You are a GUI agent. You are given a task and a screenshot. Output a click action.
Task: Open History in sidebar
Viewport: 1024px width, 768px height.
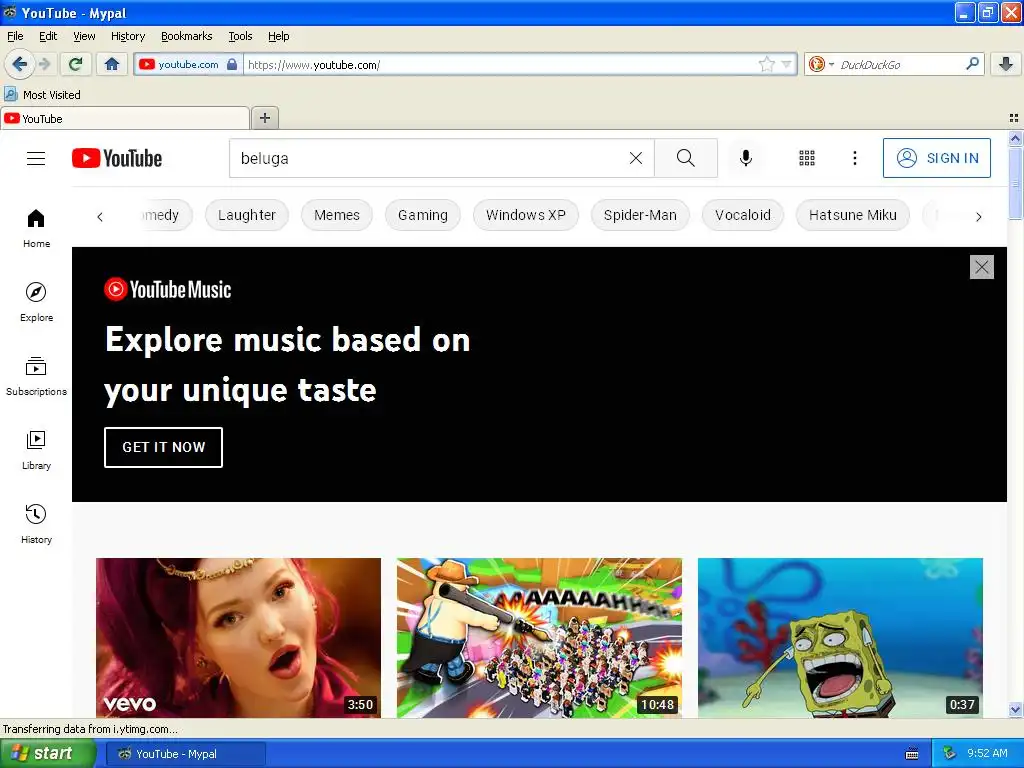(x=36, y=524)
